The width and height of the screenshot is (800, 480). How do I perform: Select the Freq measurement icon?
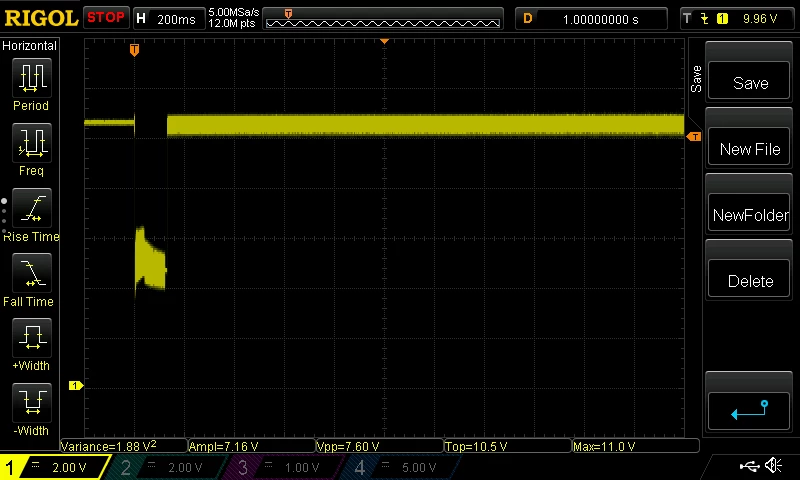tap(32, 143)
